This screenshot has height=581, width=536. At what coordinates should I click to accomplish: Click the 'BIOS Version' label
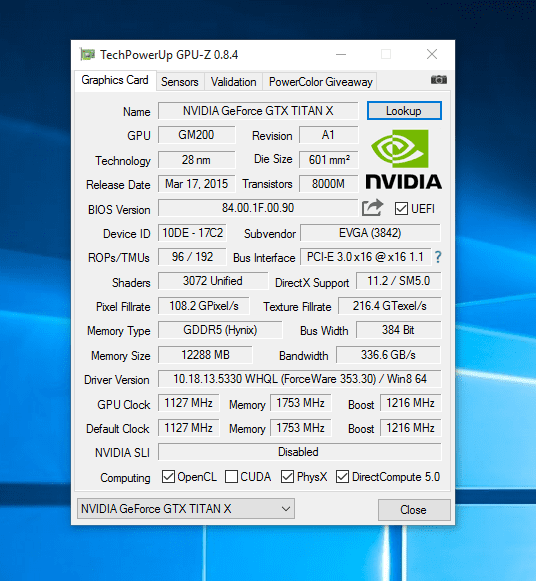[x=119, y=210]
